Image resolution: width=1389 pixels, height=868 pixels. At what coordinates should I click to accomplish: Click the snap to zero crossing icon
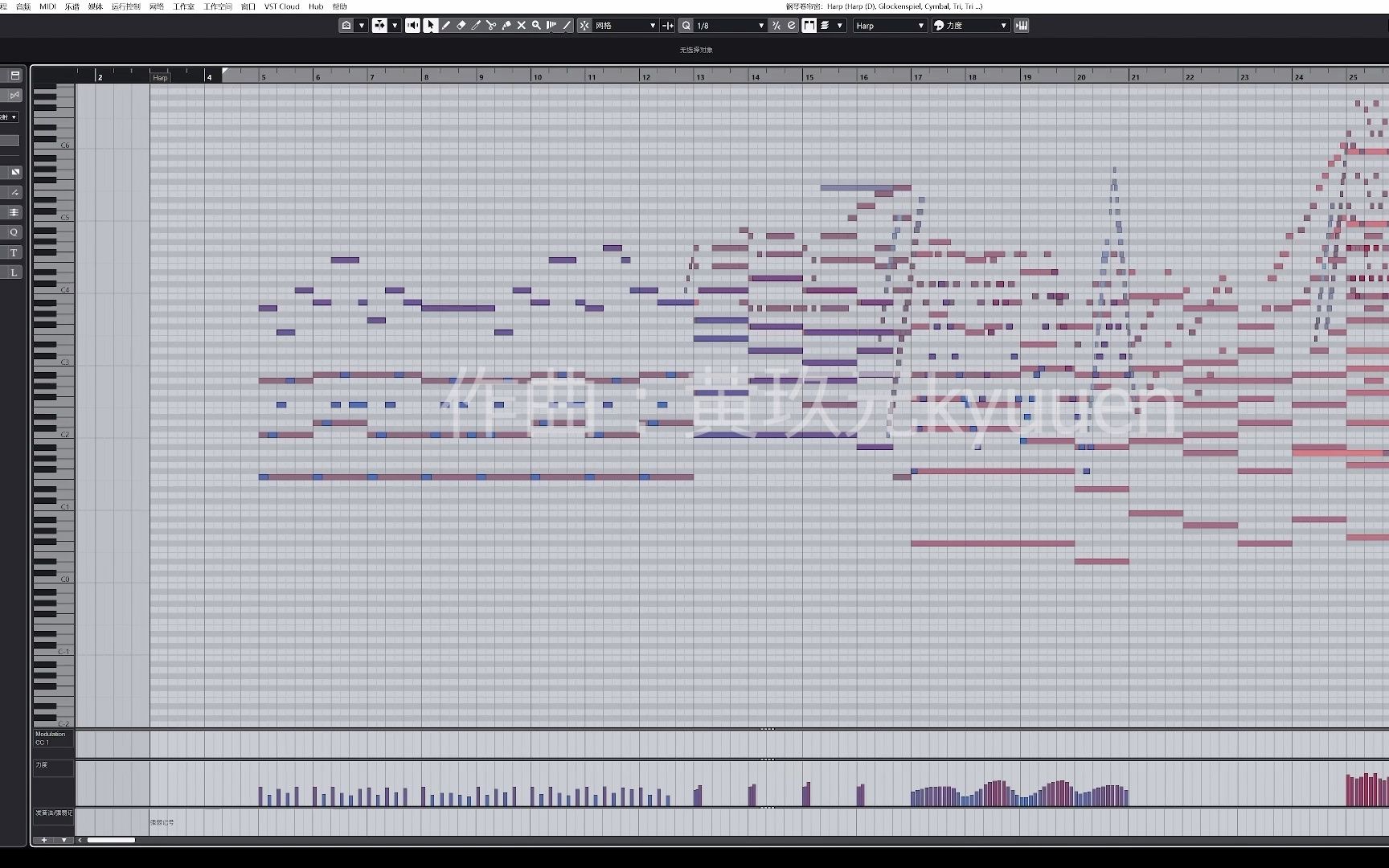pyautogui.click(x=668, y=26)
